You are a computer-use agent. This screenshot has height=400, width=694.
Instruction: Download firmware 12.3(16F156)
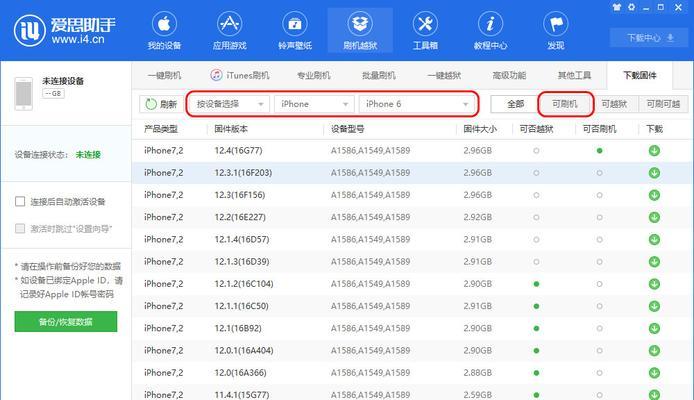point(654,195)
